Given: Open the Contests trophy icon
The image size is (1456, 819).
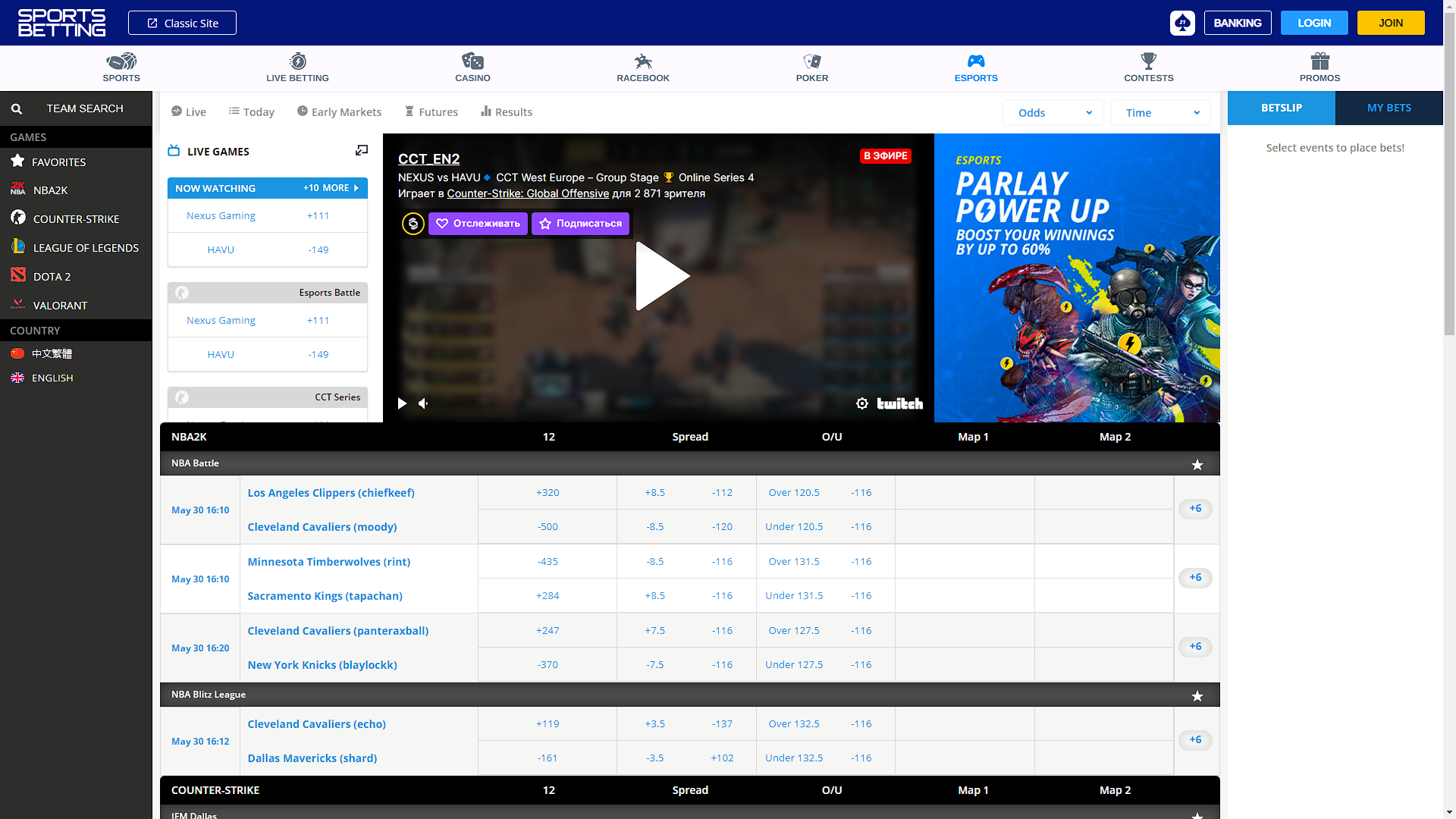Looking at the screenshot, I should click(1148, 61).
